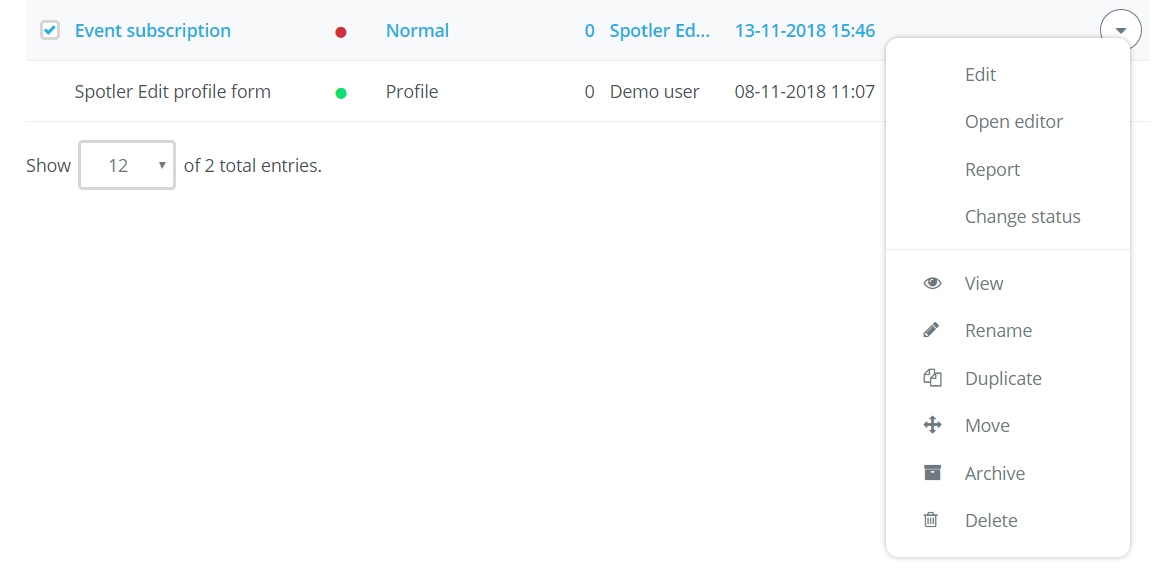The width and height of the screenshot is (1176, 583).
Task: Click the trash icon beside Delete
Action: pyautogui.click(x=931, y=520)
